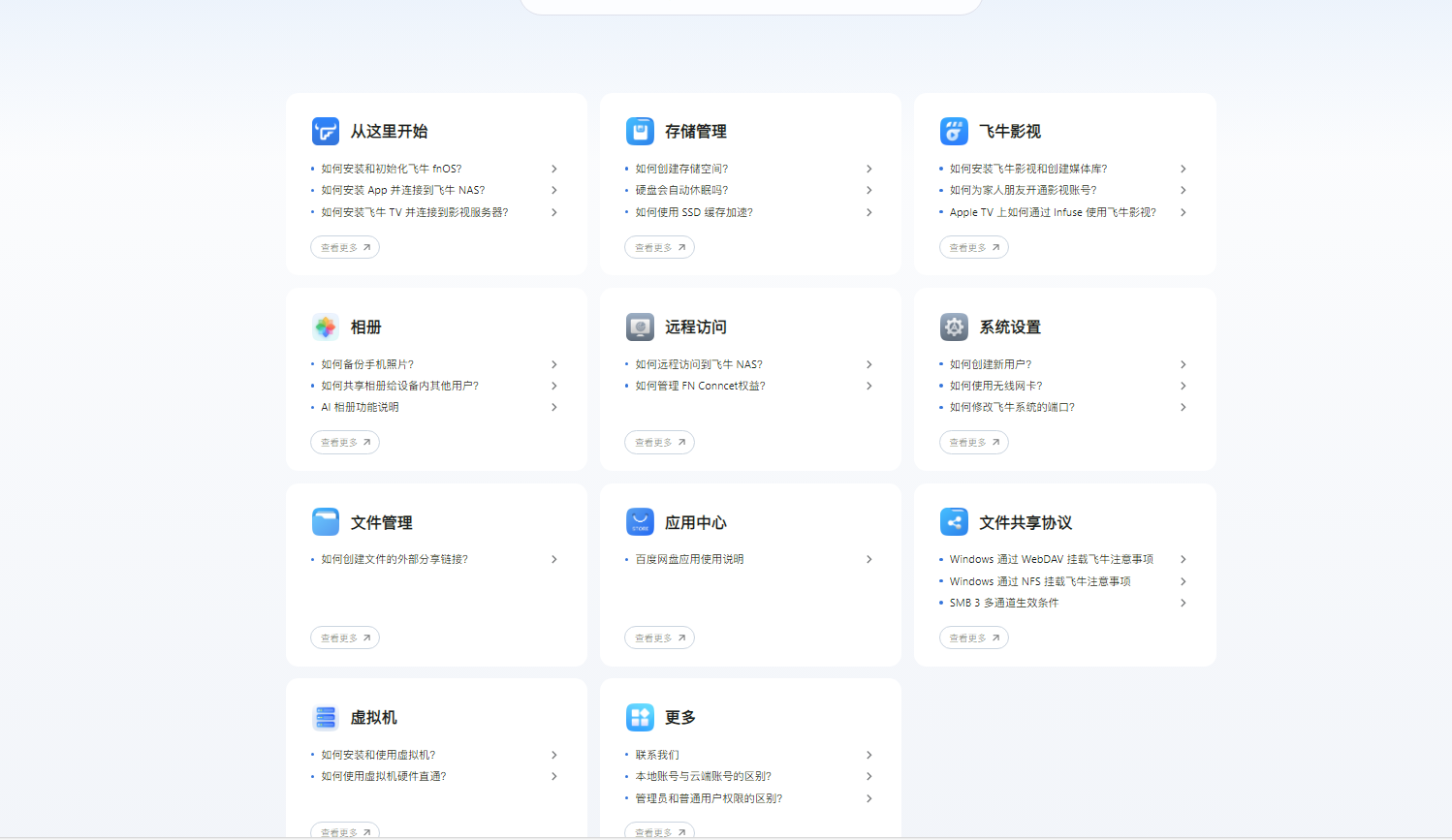Open 联系我们 in 更多 section
The height and width of the screenshot is (840, 1452).
pyautogui.click(x=657, y=755)
